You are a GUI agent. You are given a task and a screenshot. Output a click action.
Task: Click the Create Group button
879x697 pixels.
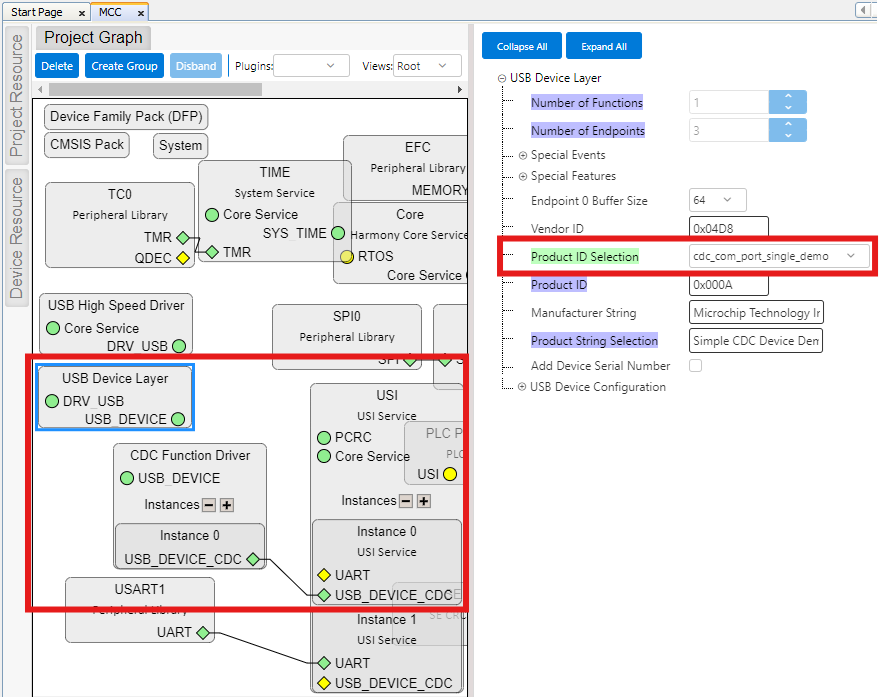click(x=124, y=66)
